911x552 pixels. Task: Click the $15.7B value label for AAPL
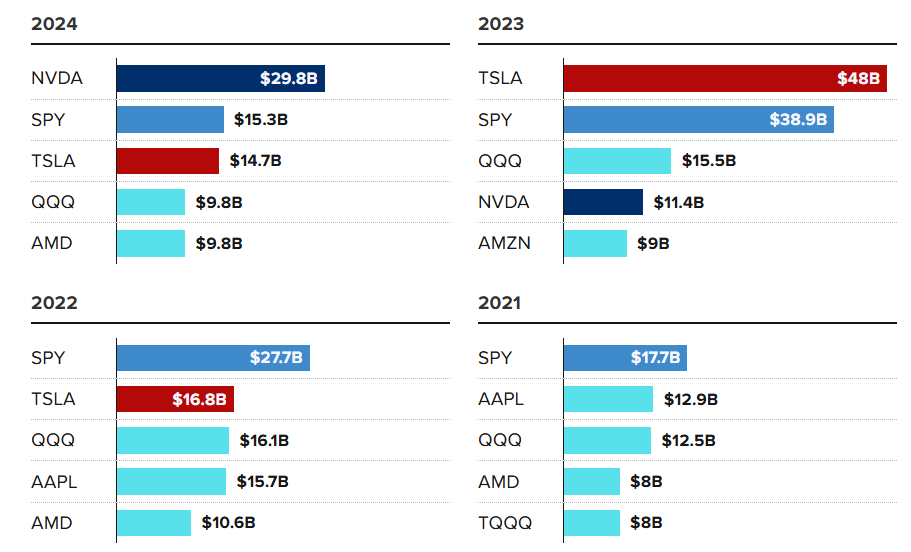(263, 482)
